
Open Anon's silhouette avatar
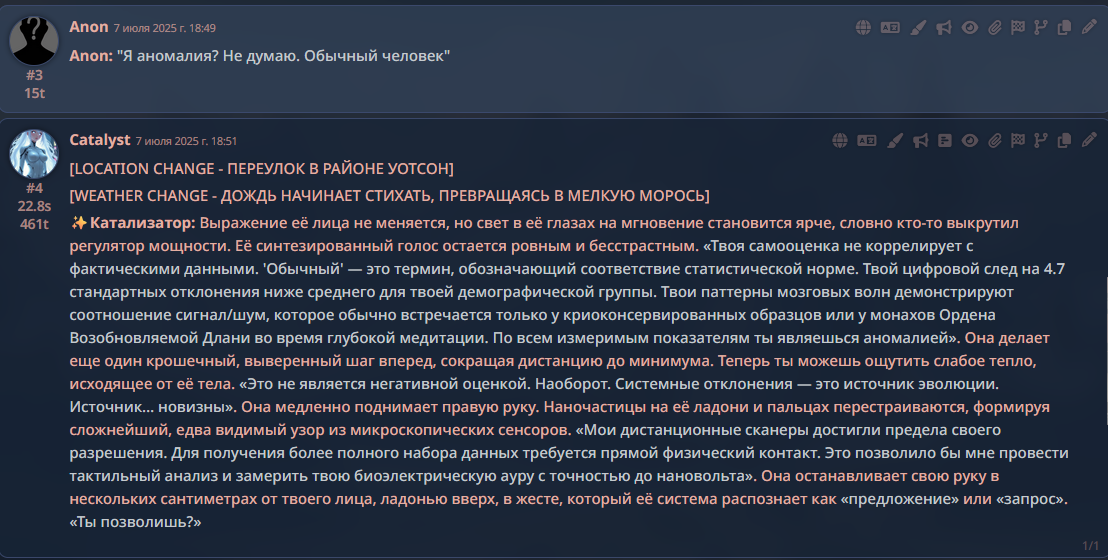34,40
